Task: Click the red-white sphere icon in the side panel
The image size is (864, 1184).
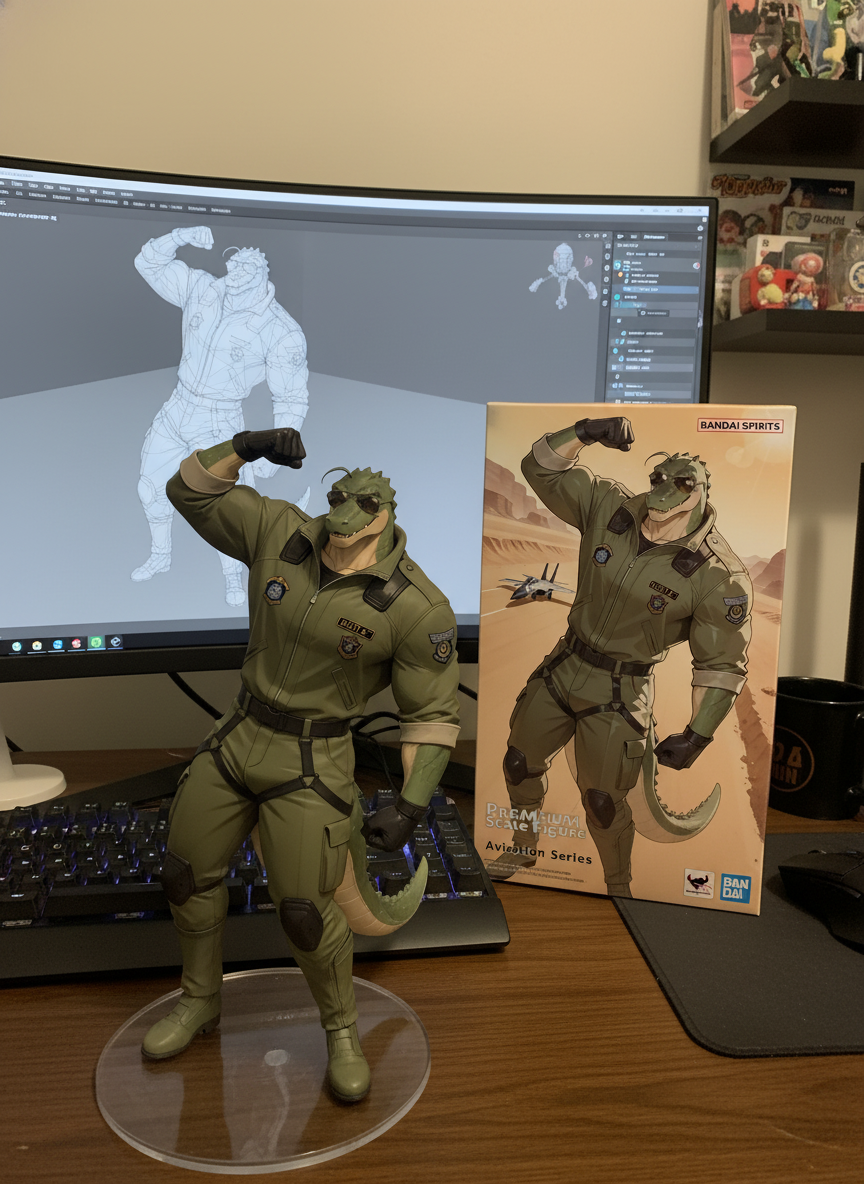Action: pos(696,266)
